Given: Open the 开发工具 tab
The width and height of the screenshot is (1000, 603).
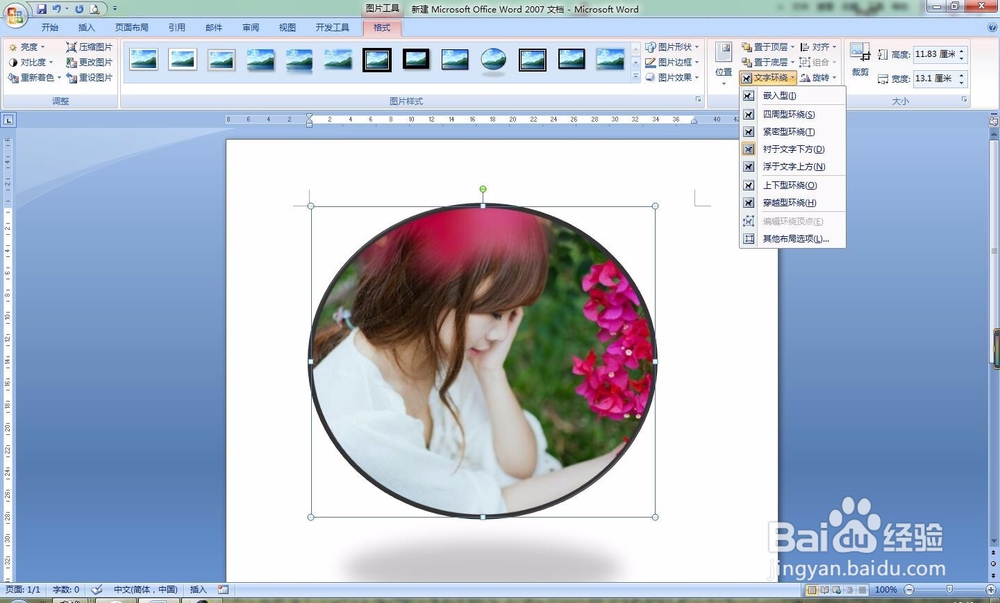Looking at the screenshot, I should pos(332,27).
